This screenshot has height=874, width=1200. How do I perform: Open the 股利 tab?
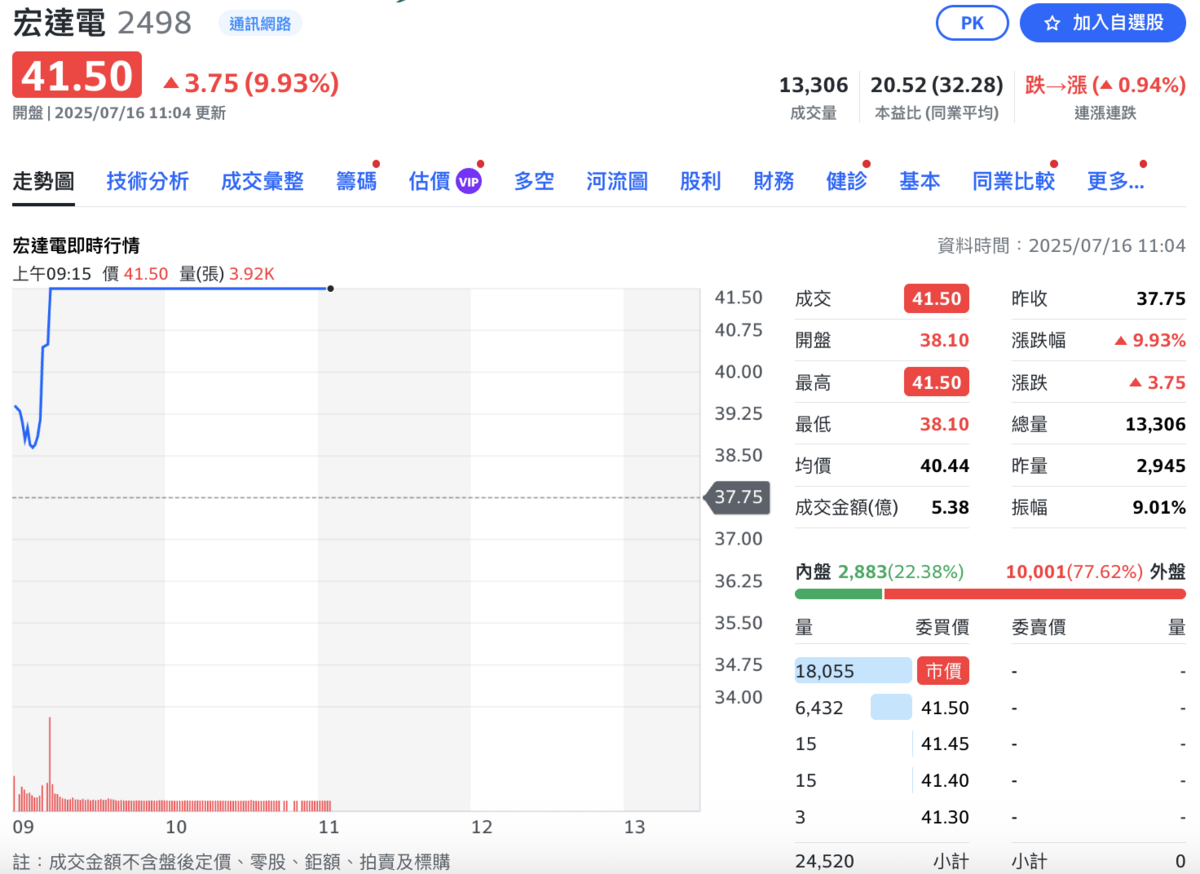point(700,181)
